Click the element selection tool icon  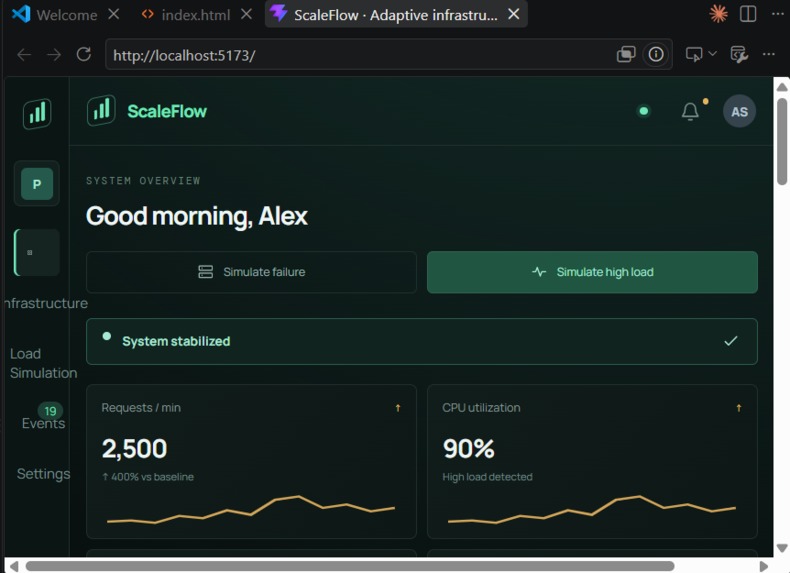point(694,54)
